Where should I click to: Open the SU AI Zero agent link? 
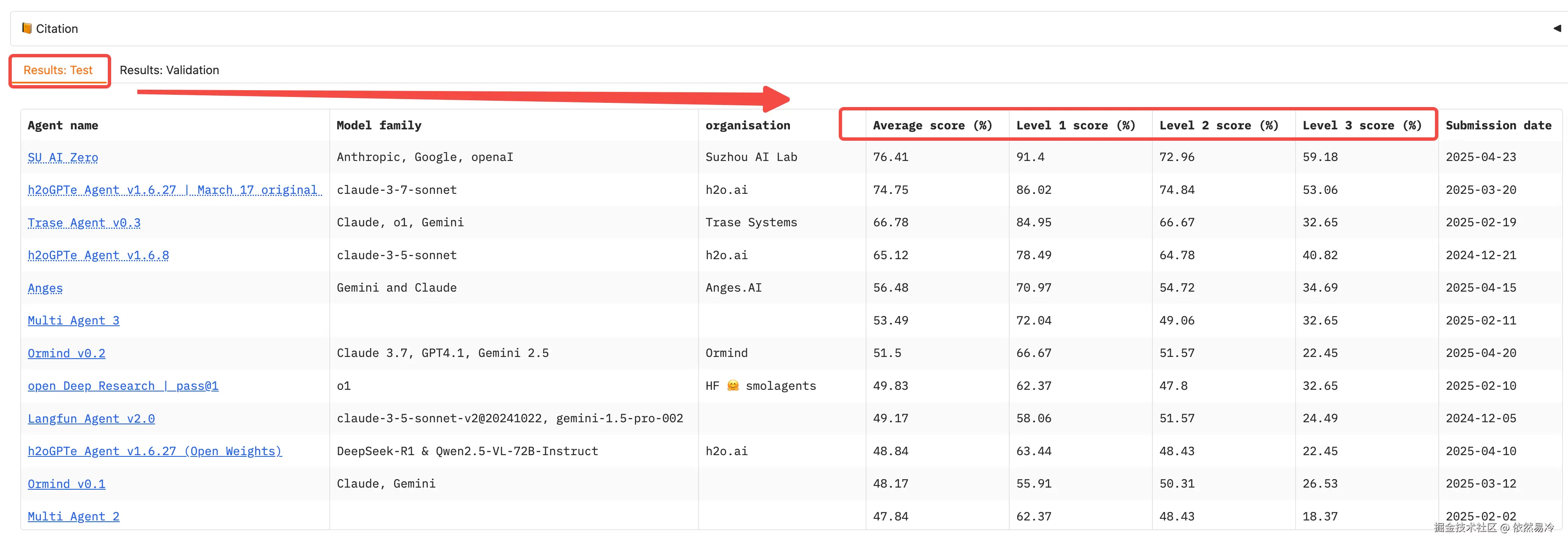click(63, 157)
